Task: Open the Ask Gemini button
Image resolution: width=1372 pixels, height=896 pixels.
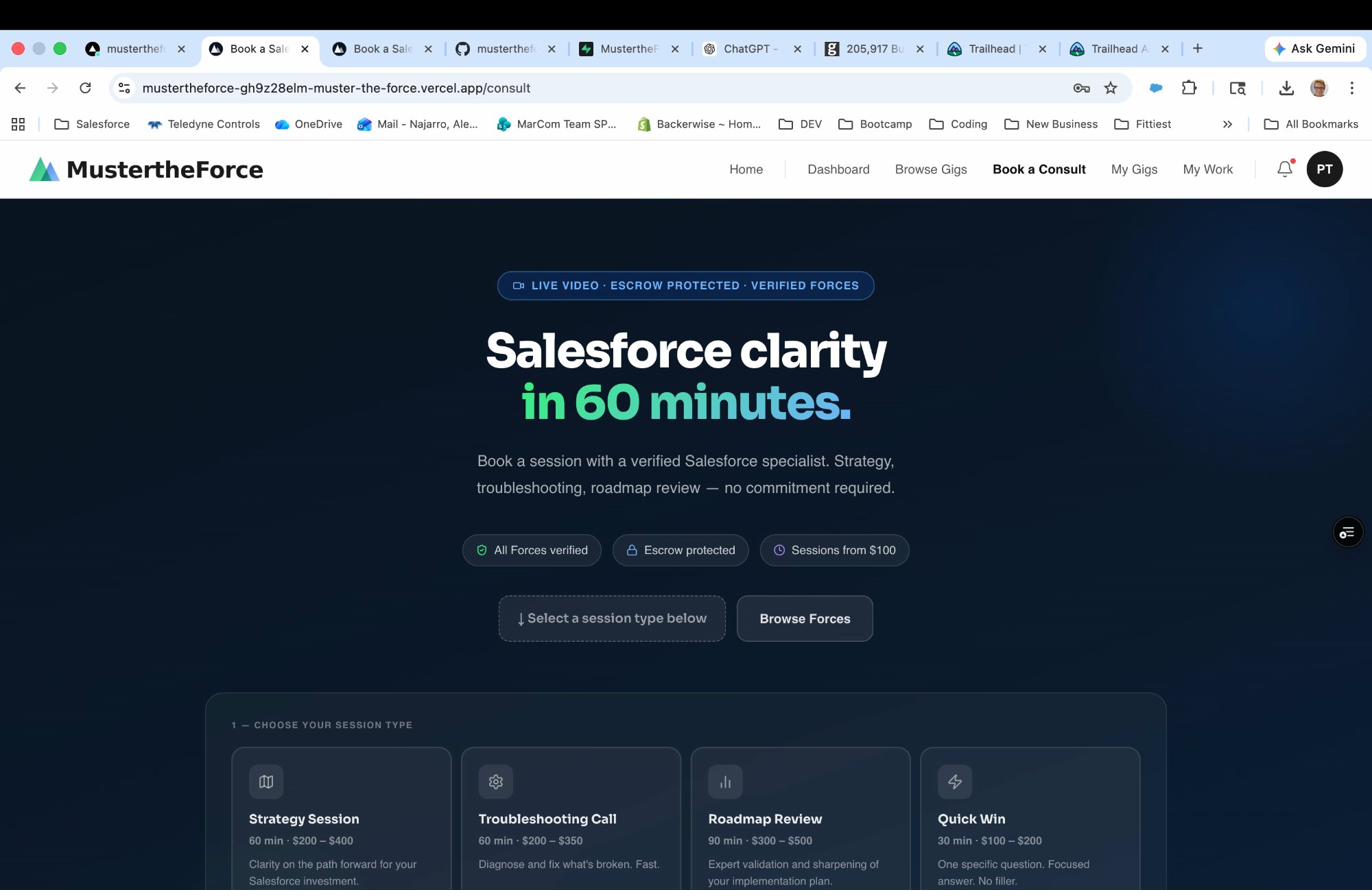Action: [1314, 48]
